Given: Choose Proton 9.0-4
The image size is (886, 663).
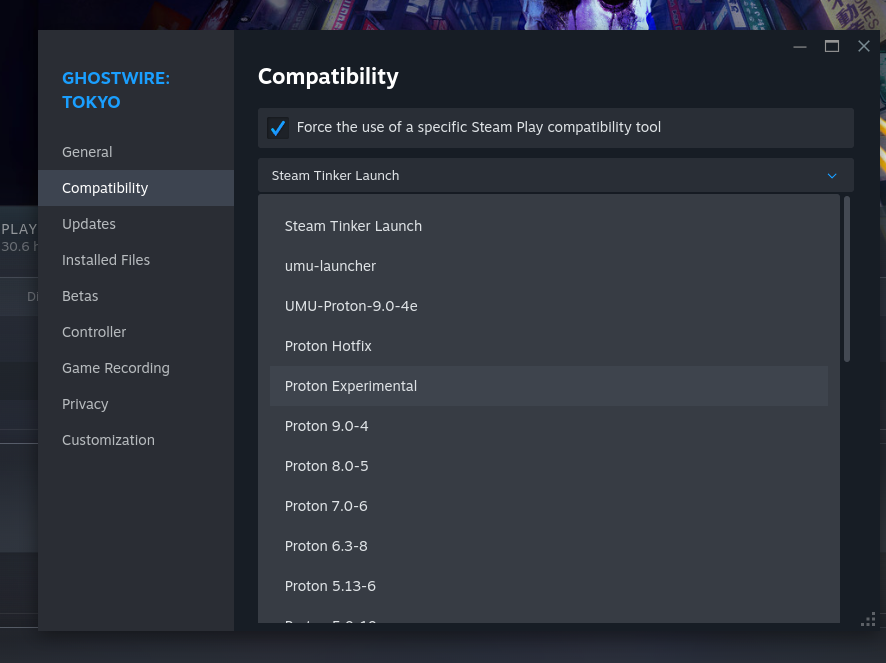Looking at the screenshot, I should pos(549,426).
